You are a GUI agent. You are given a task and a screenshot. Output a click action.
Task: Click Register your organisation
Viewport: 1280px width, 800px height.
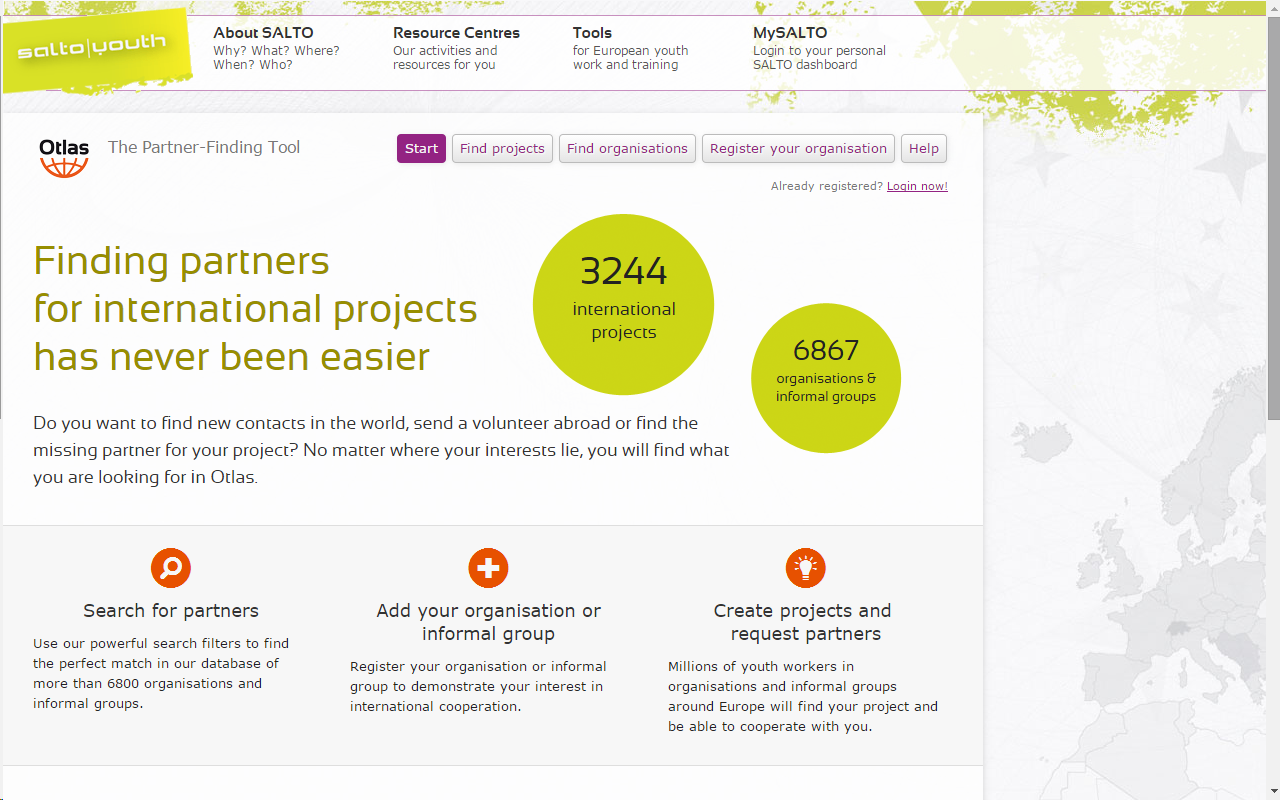[797, 148]
